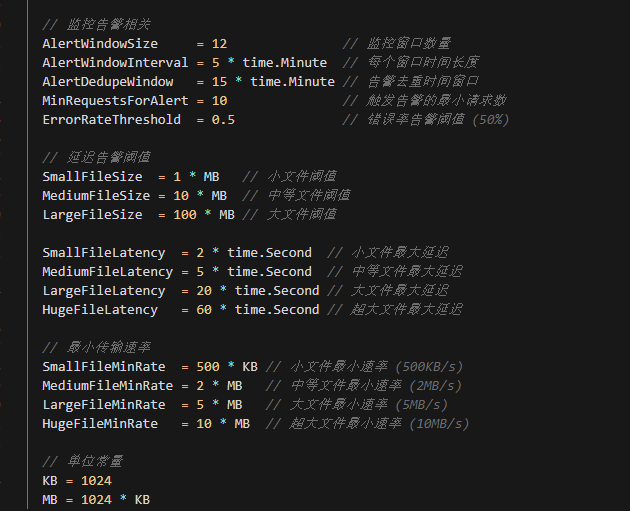Screen dimensions: 630x511
Task: Place cursor on LargeFileSize value 100
Action: tap(185, 215)
